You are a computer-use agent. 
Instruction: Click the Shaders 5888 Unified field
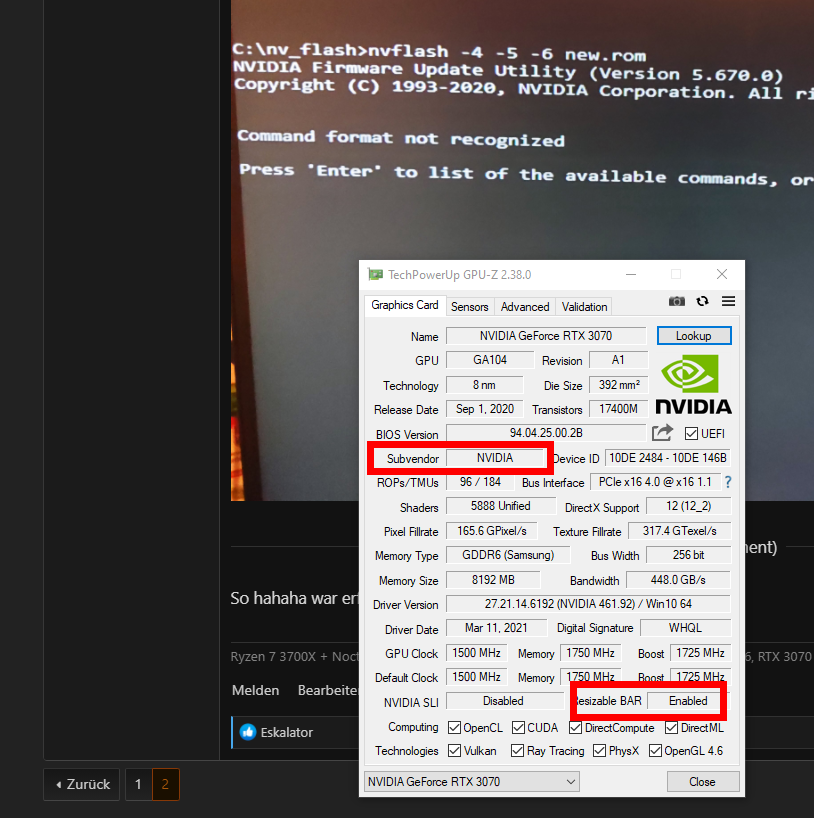pos(501,506)
